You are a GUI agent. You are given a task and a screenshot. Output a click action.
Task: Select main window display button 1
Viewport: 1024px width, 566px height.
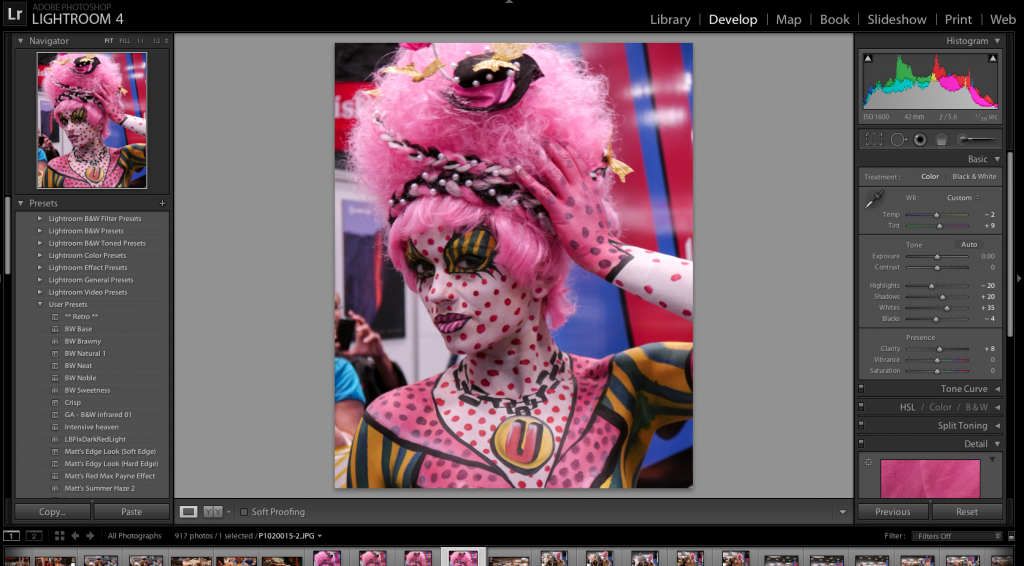click(x=11, y=536)
